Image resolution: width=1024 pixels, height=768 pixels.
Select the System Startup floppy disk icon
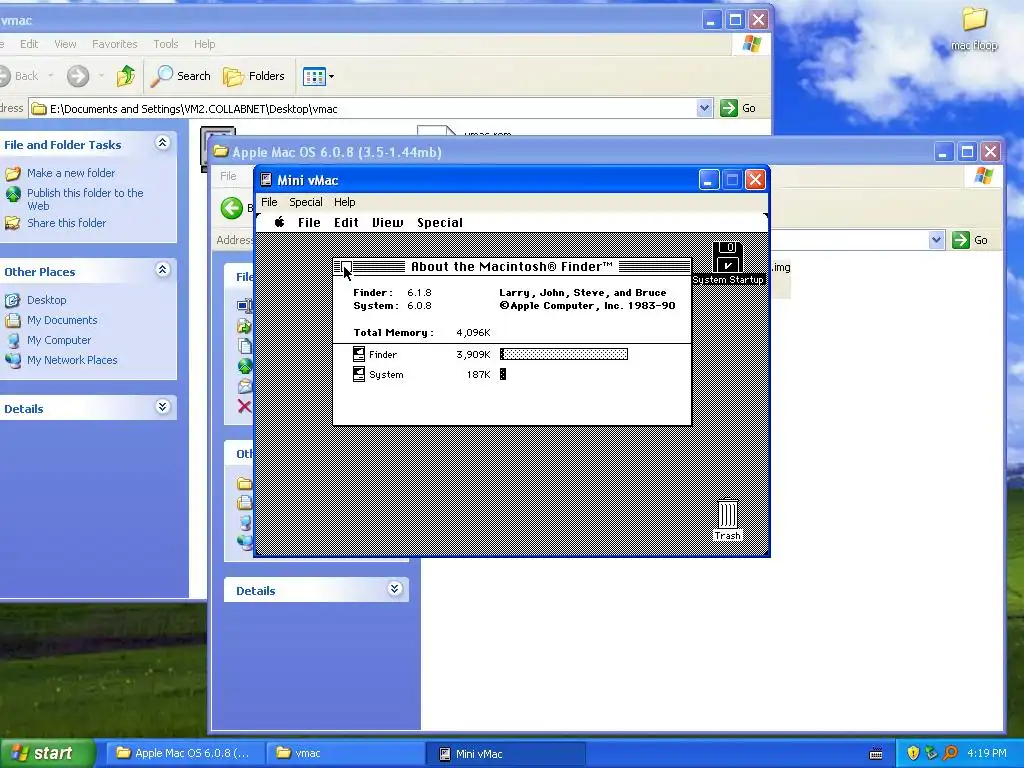click(728, 257)
